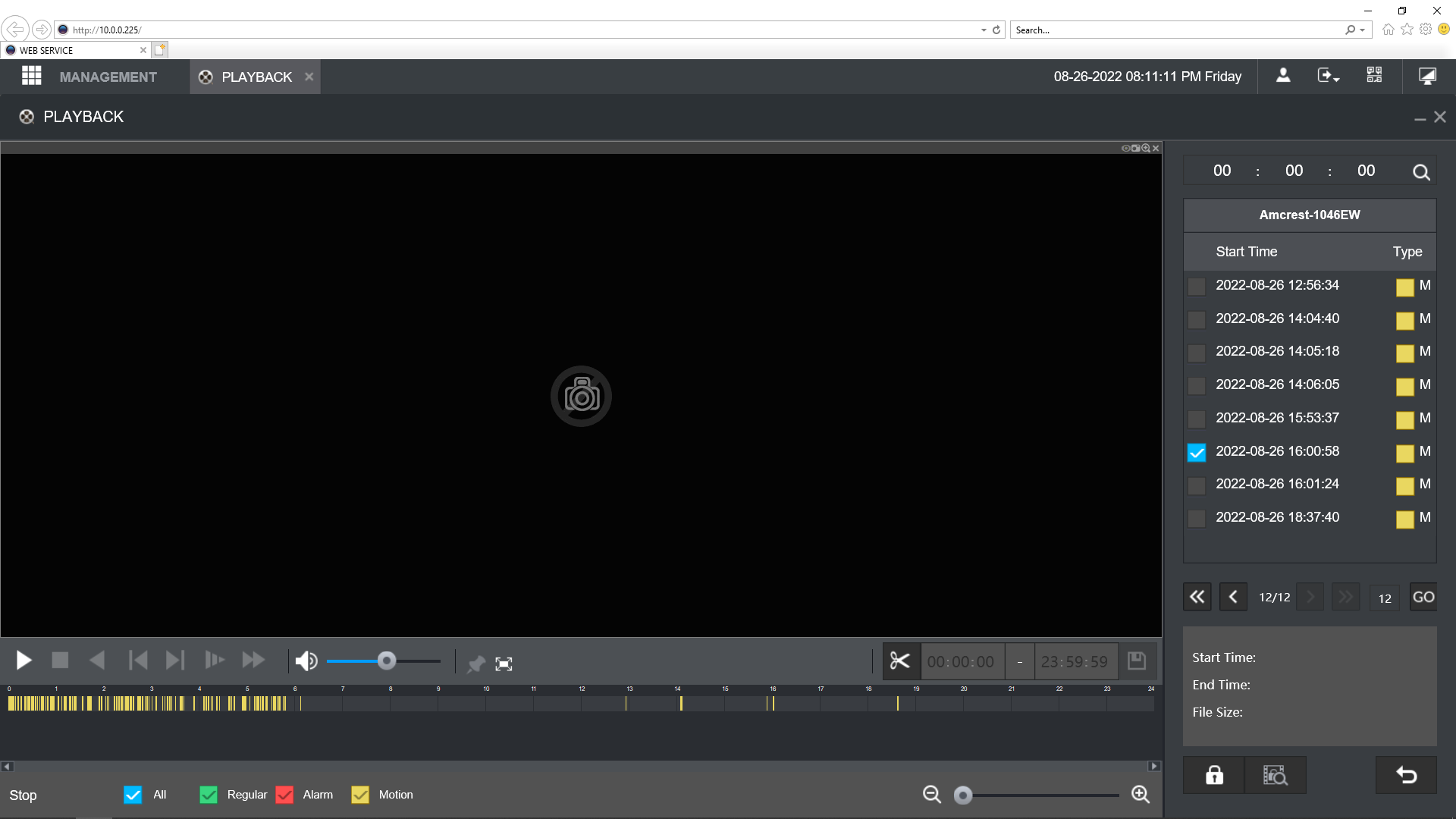The width and height of the screenshot is (1456, 819).
Task: Enable slow playback
Action: 215,661
